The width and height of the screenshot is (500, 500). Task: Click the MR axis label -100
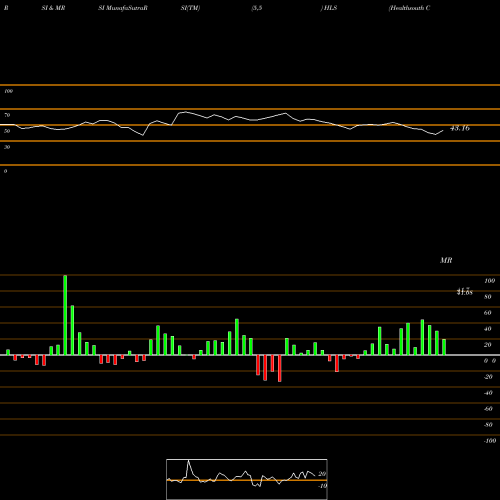pos(490,441)
